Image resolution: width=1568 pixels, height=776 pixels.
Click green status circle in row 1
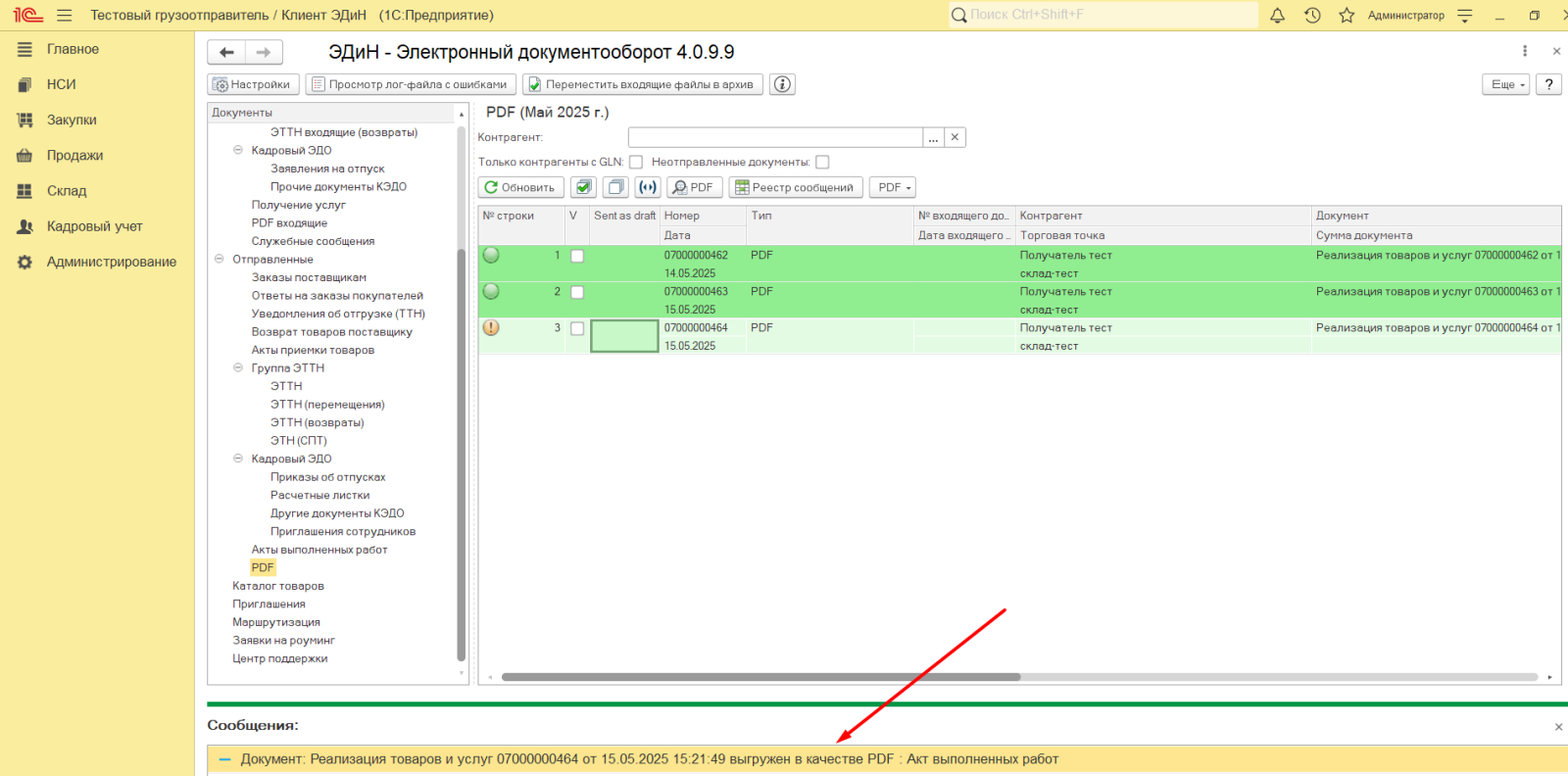coord(491,255)
